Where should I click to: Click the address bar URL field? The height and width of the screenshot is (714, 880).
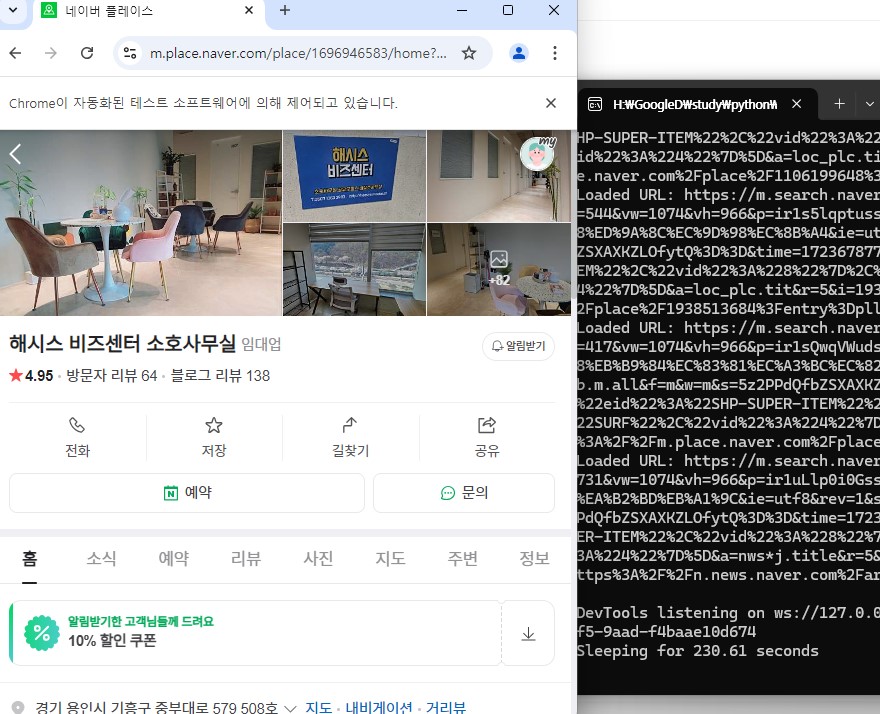coord(298,53)
